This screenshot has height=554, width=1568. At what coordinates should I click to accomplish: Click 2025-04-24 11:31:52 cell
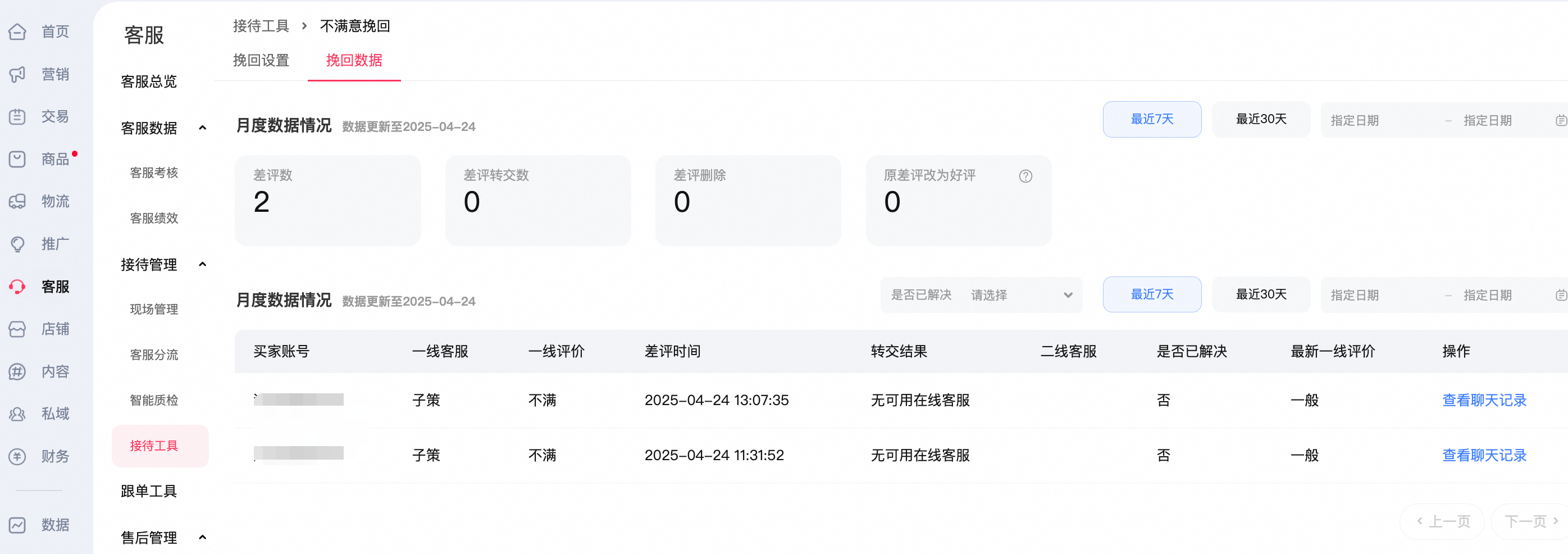[714, 455]
